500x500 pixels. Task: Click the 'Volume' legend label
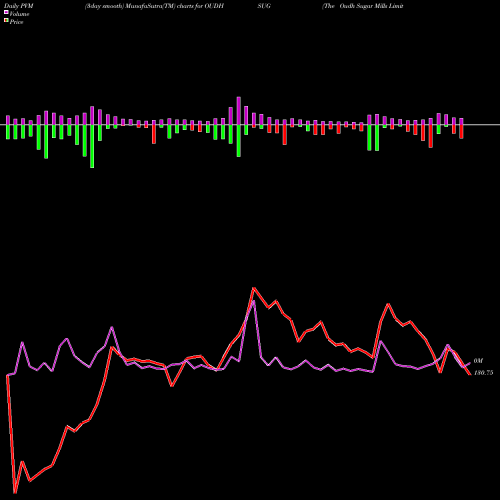[19, 14]
